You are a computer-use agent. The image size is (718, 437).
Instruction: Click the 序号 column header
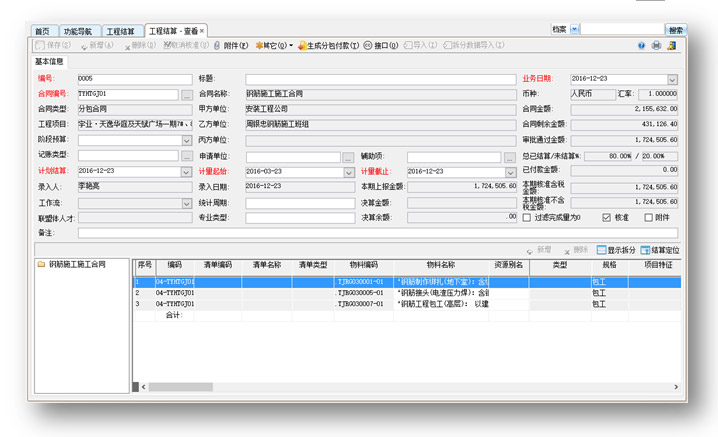(145, 265)
